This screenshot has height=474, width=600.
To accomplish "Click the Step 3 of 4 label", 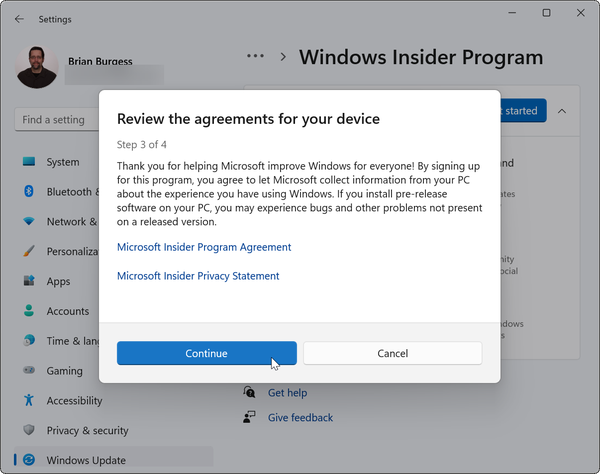I will pos(142,145).
